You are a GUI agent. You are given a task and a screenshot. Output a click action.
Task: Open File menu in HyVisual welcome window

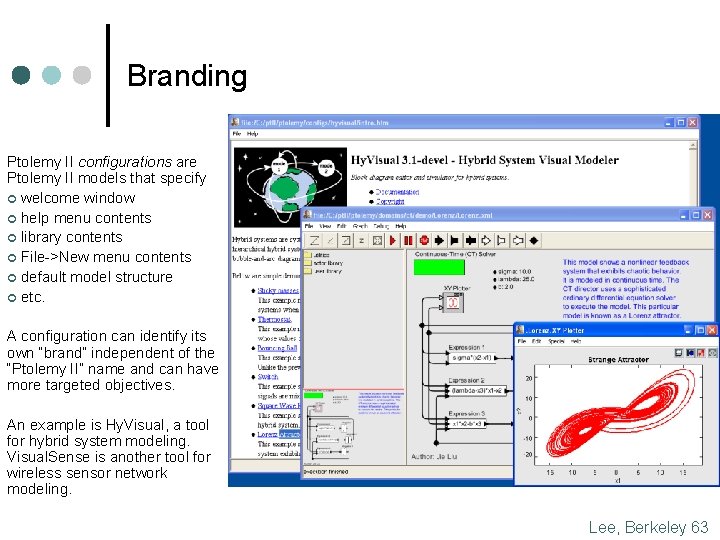tap(236, 134)
